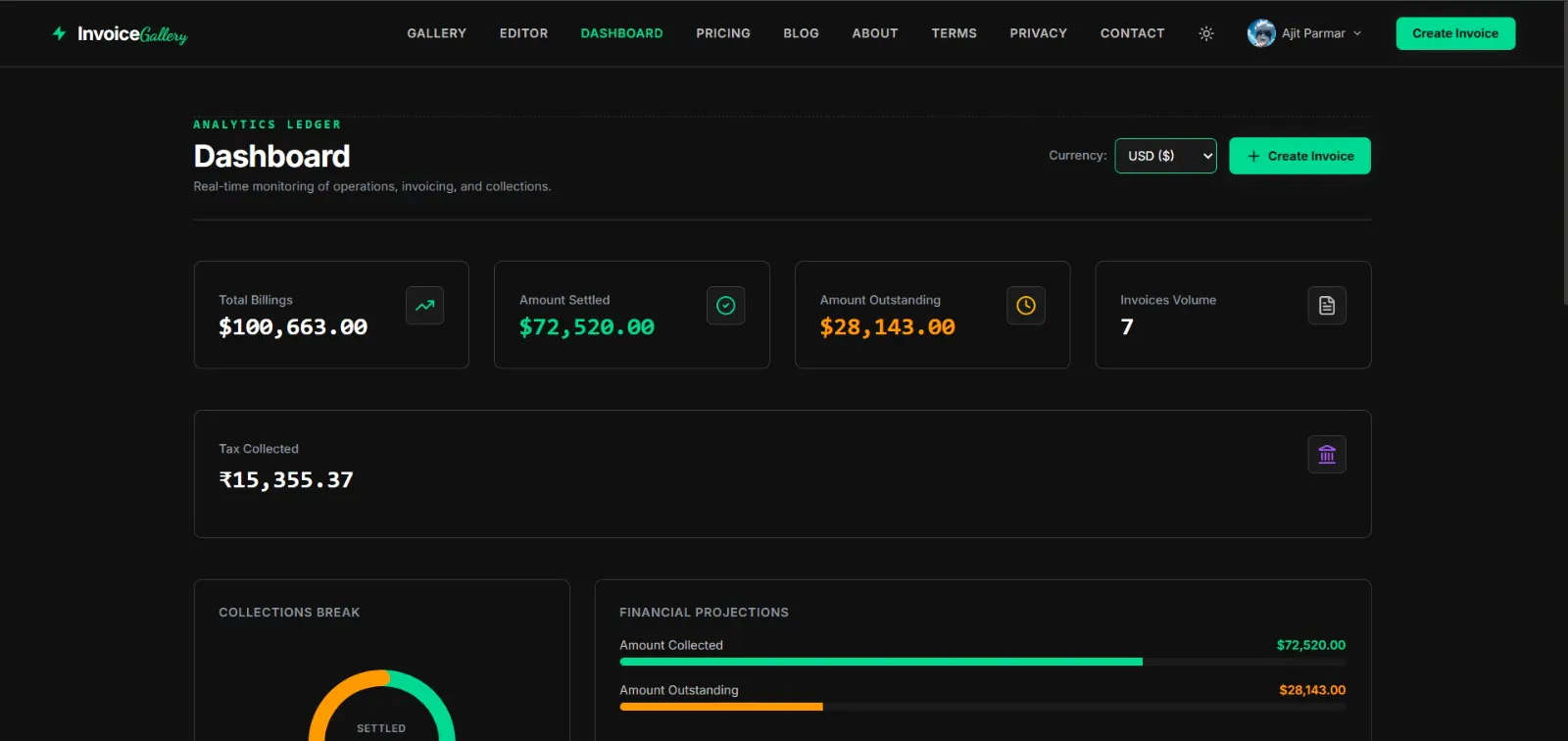Click the Tax Collected bank icon
The height and width of the screenshot is (741, 1568).
click(x=1327, y=455)
